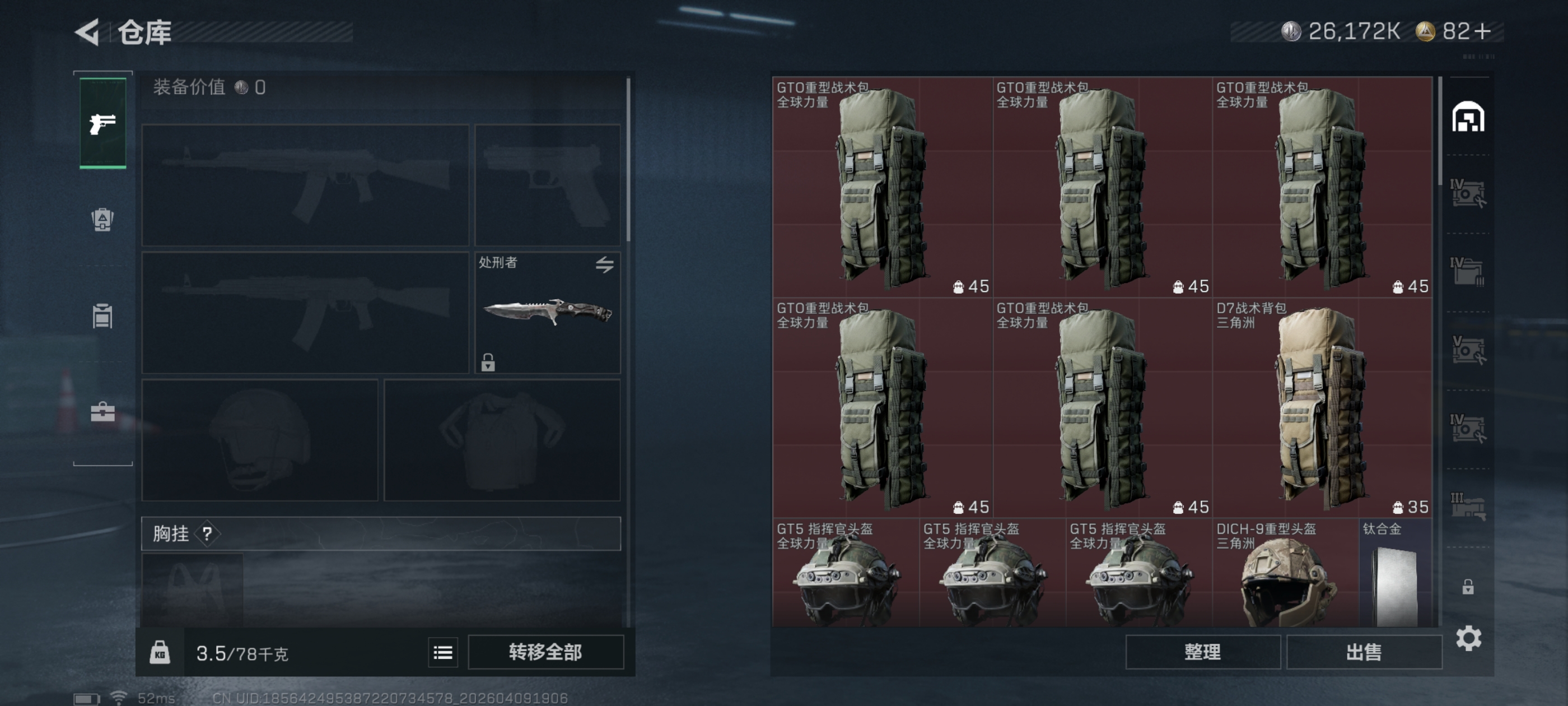Click the 出售 sell button
This screenshot has height=706, width=1568.
point(1364,652)
